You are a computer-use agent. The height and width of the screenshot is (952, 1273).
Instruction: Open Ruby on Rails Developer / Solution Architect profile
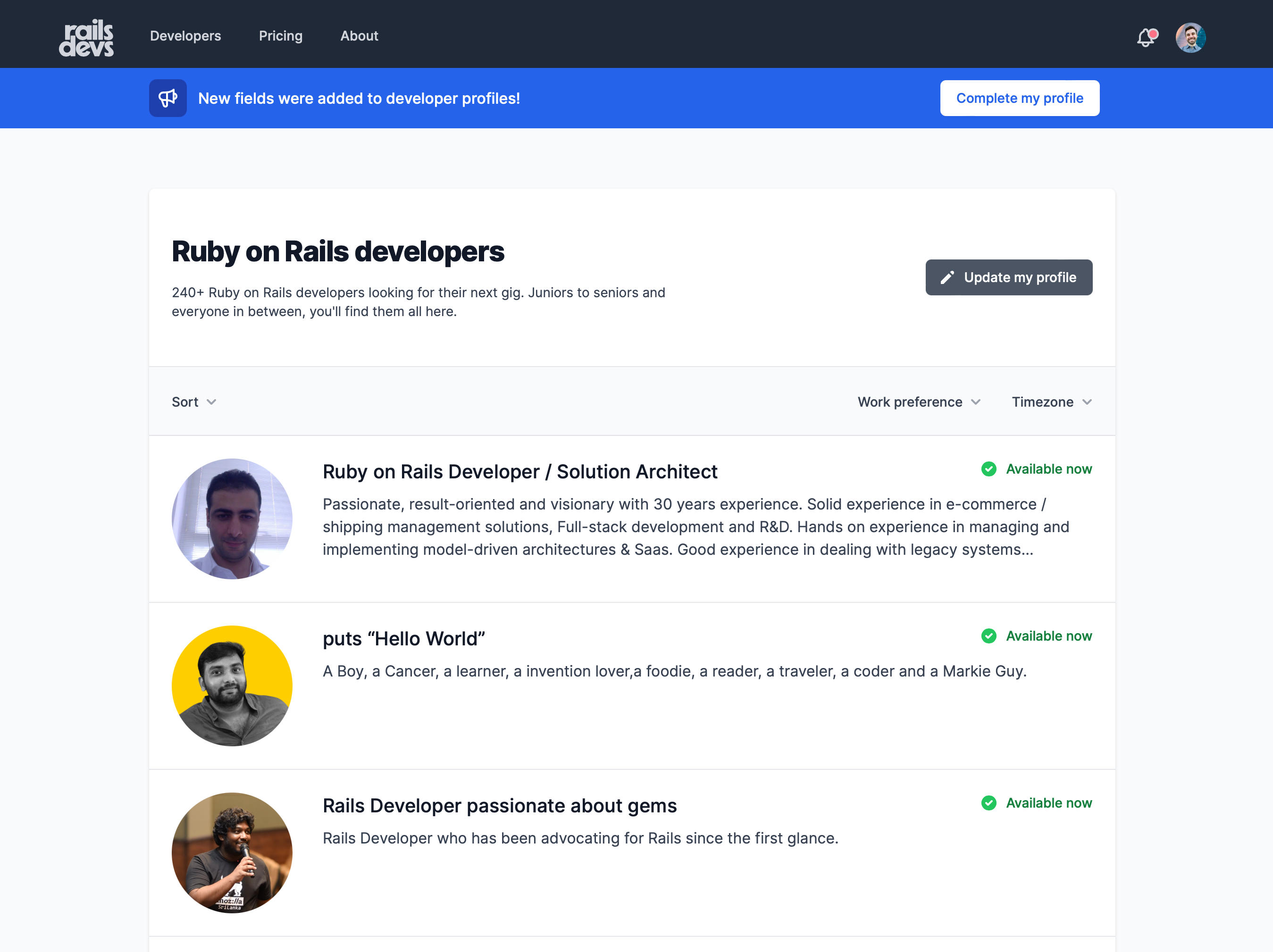(x=519, y=471)
